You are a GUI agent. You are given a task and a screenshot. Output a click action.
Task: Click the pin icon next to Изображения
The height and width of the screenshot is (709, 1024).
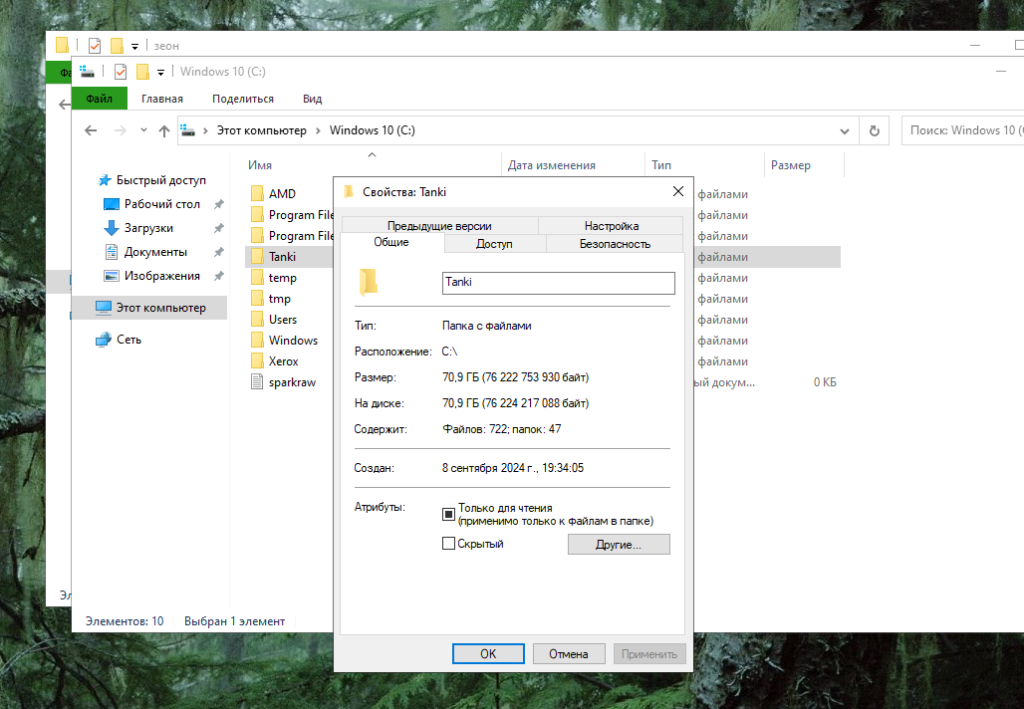tap(219, 276)
